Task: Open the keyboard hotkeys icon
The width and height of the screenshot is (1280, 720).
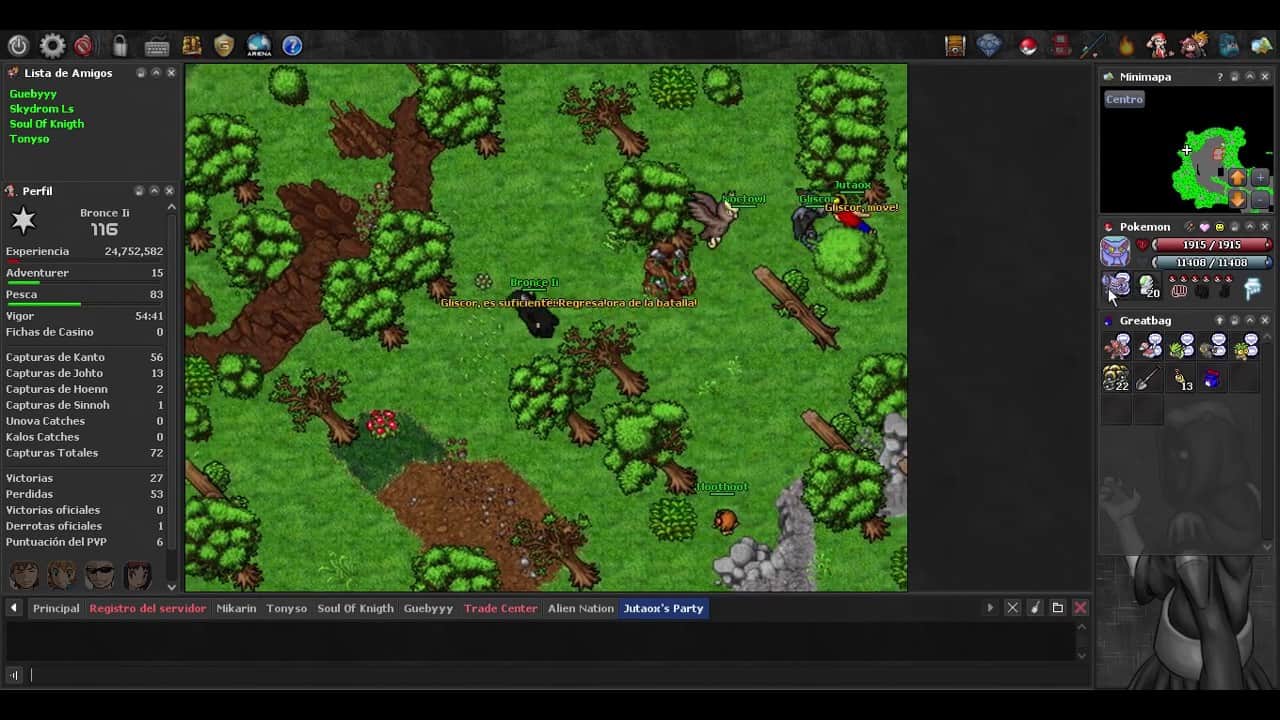Action: (x=156, y=46)
